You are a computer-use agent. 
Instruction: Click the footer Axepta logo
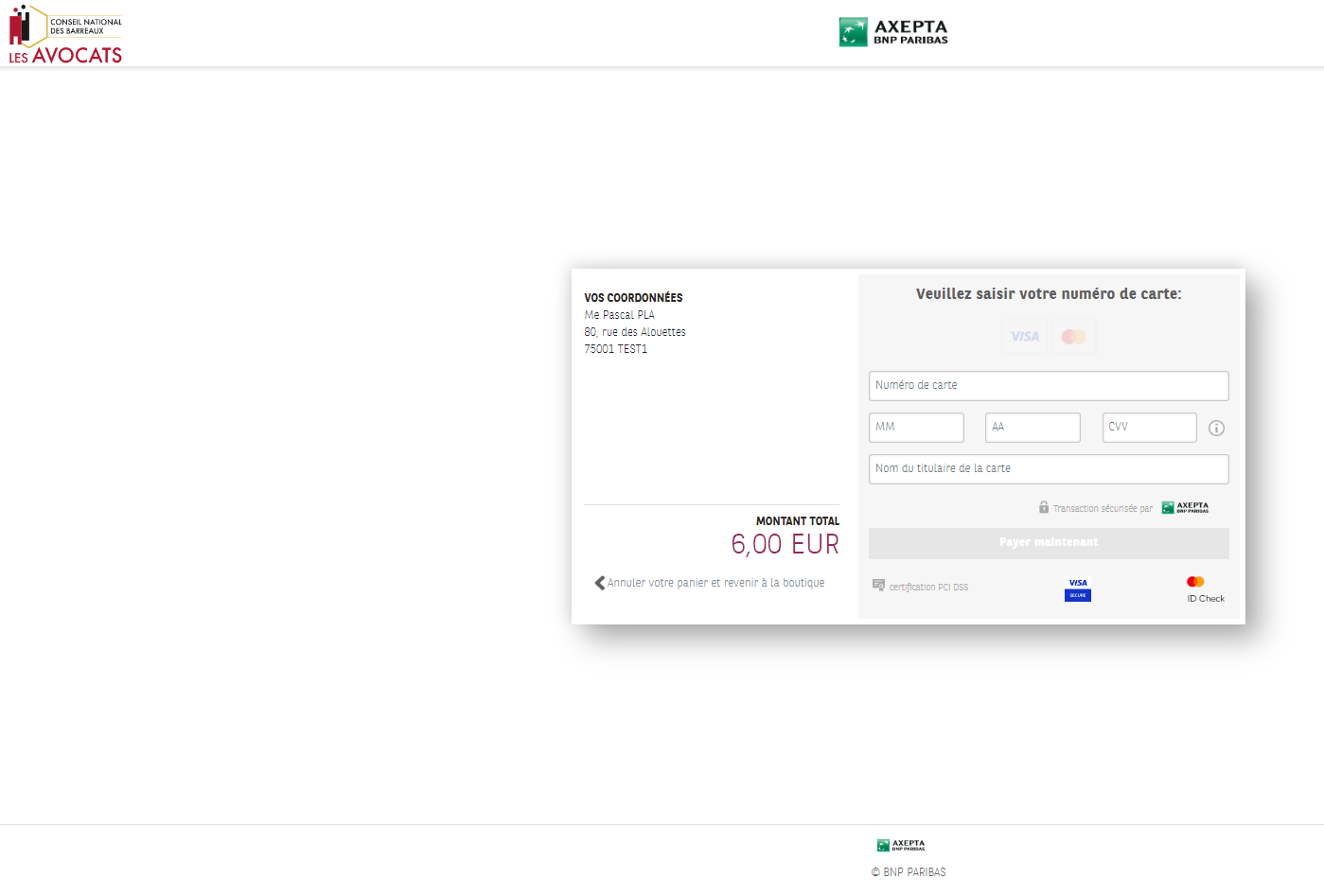tap(901, 845)
